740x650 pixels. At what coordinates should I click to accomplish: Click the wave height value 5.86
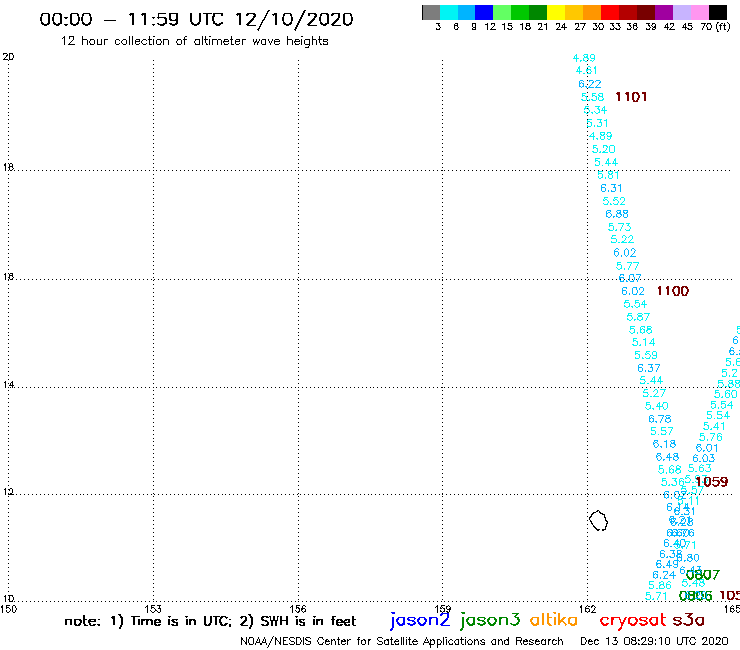point(660,585)
